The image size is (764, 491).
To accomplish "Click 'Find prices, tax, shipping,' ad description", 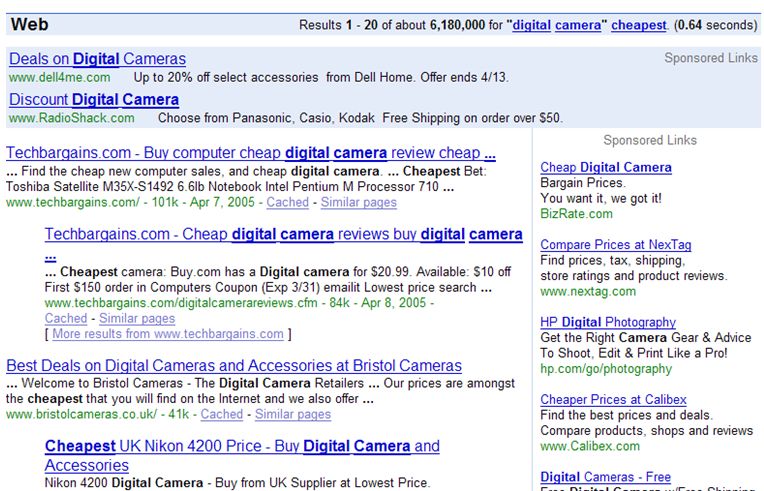I will (x=612, y=260).
